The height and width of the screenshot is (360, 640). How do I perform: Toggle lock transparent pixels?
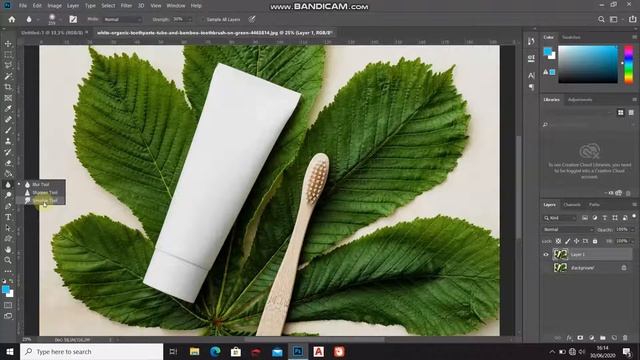pyautogui.click(x=558, y=241)
